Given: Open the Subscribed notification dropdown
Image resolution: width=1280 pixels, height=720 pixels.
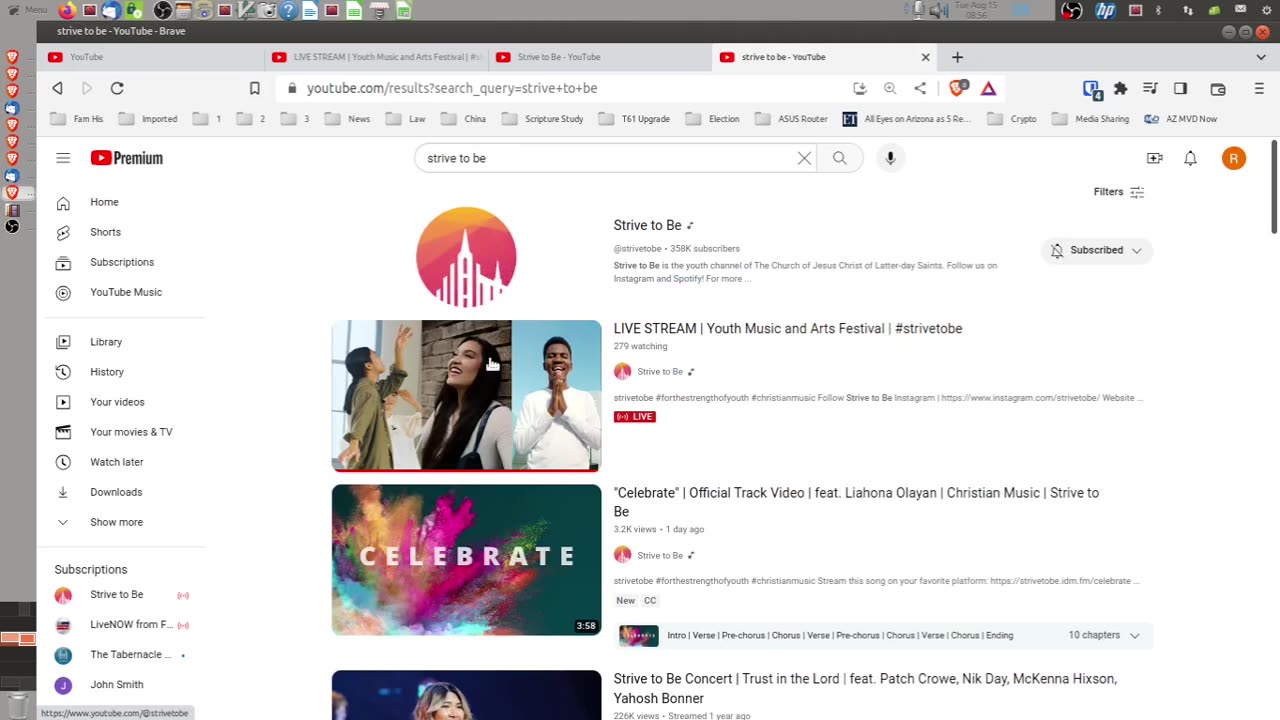Looking at the screenshot, I should tap(1097, 250).
